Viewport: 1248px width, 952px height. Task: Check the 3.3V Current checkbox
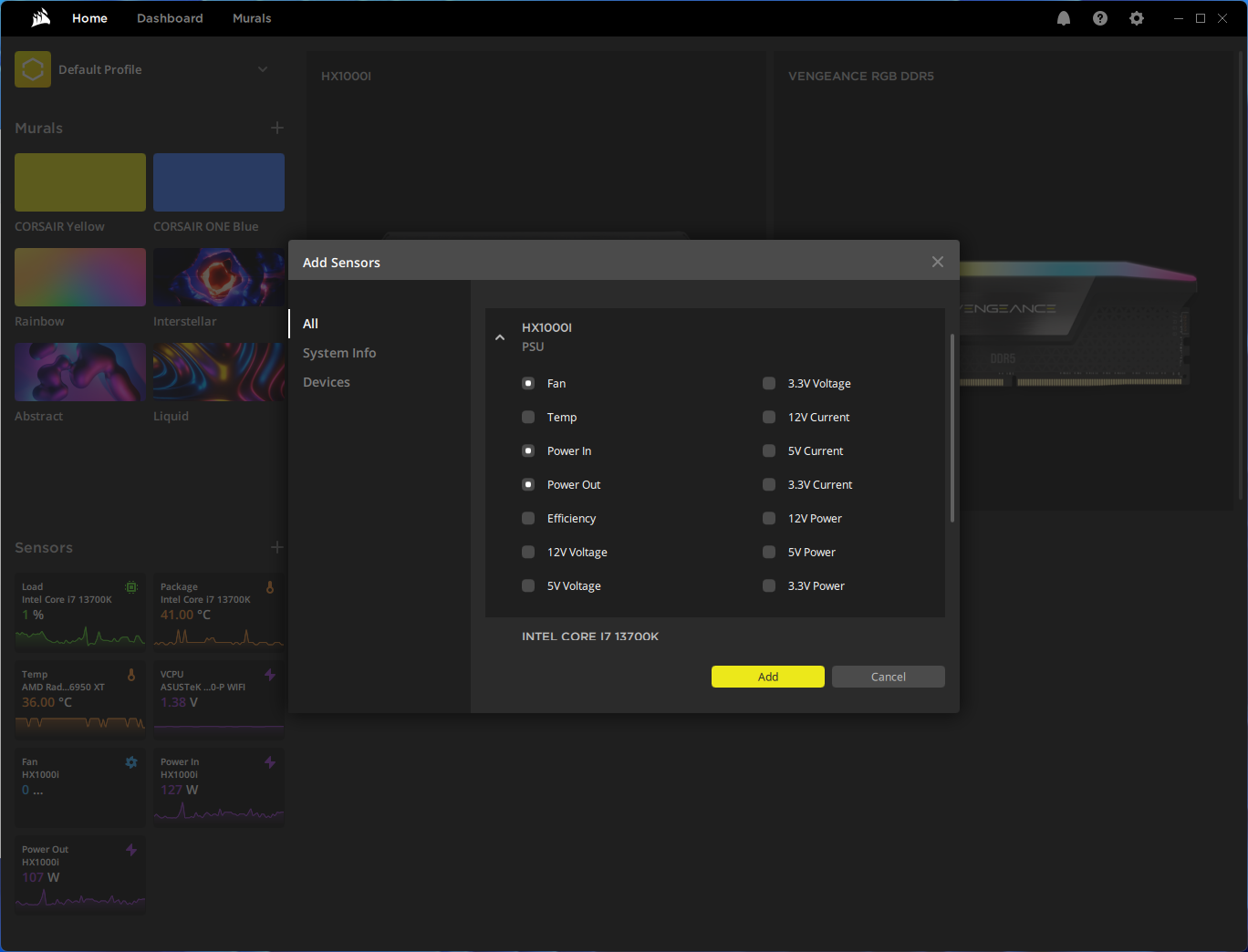point(769,484)
